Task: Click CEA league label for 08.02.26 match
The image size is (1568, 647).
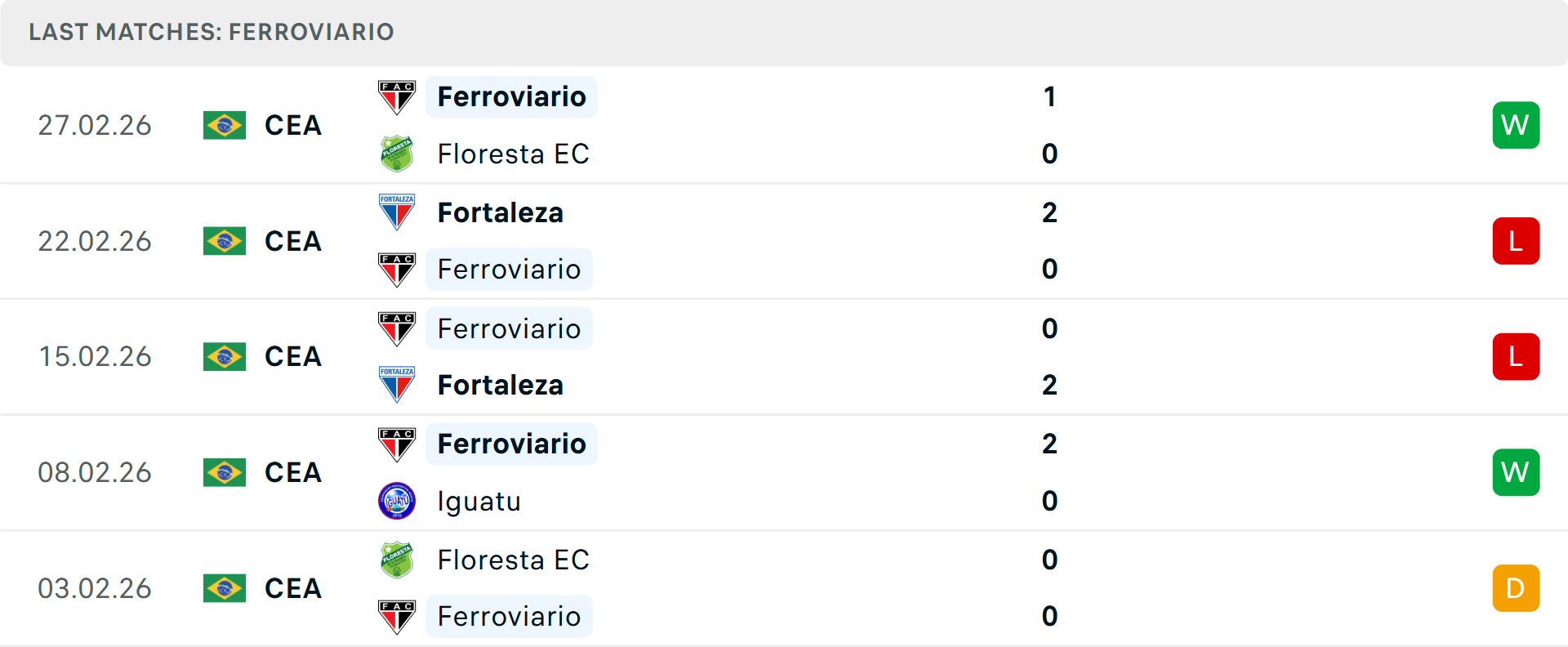Action: 293,472
